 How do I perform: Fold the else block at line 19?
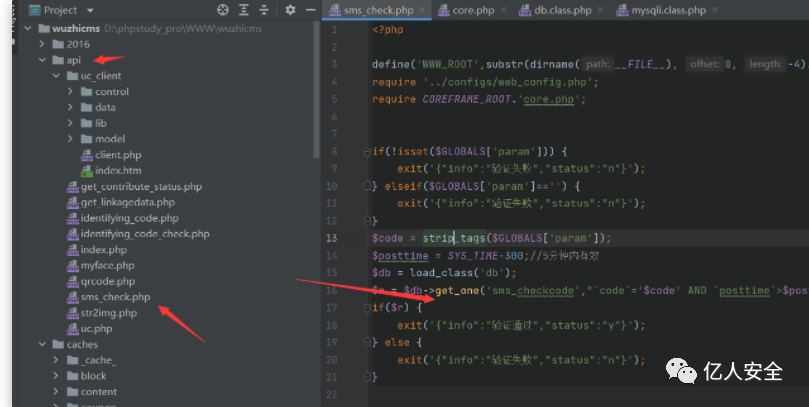[x=367, y=342]
